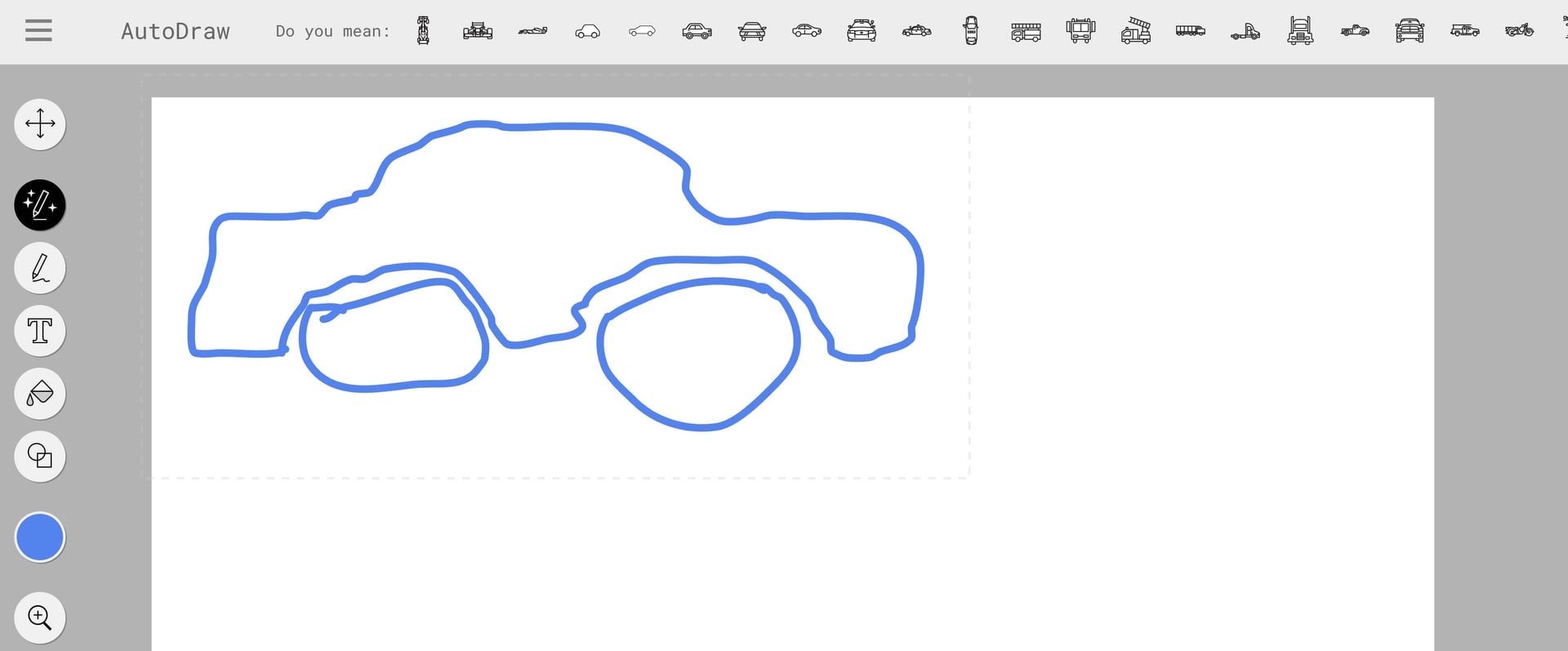1568x651 pixels.
Task: Select the AutoDraw magic pencil tool
Action: coord(40,204)
